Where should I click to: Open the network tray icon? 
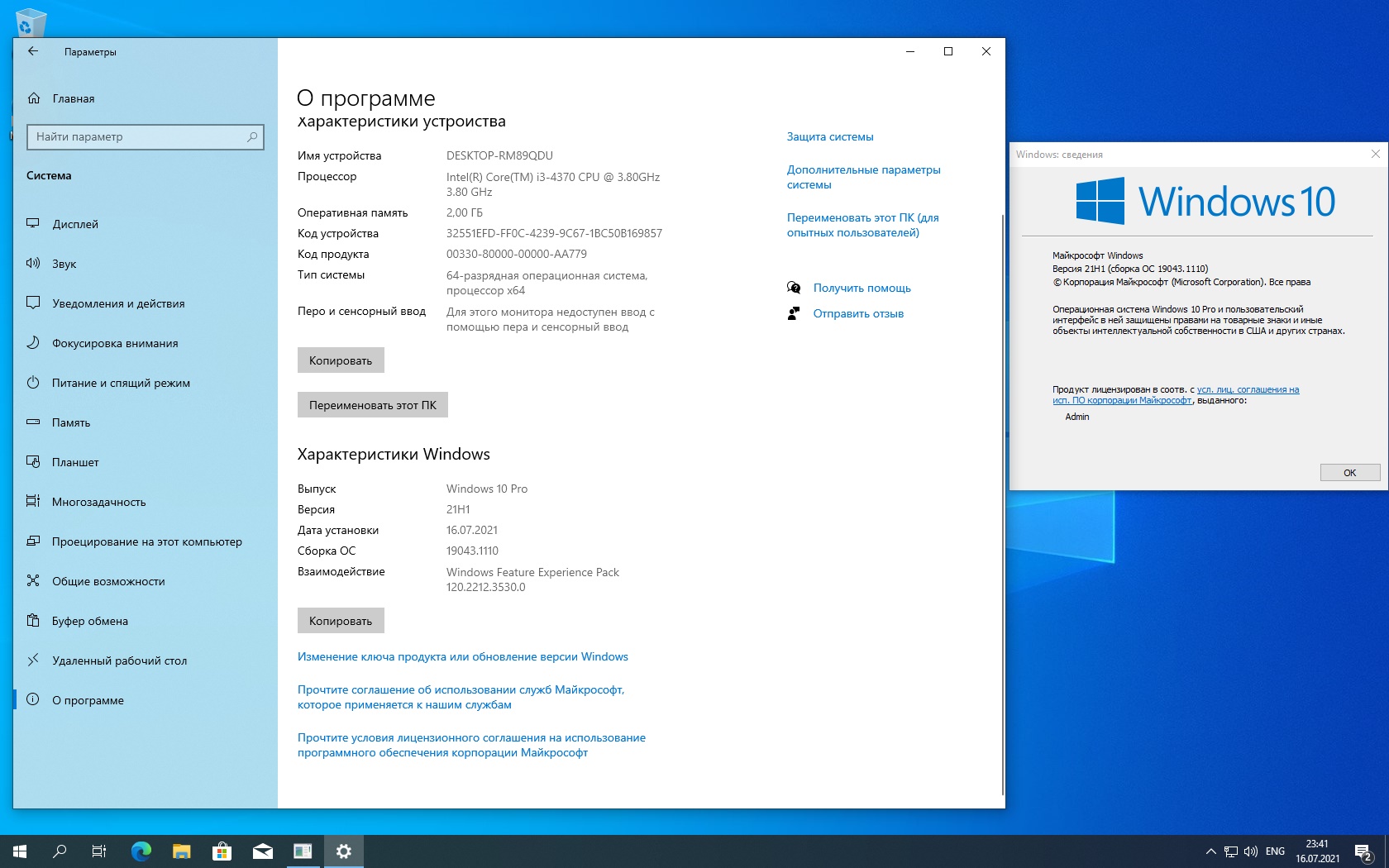point(1231,851)
